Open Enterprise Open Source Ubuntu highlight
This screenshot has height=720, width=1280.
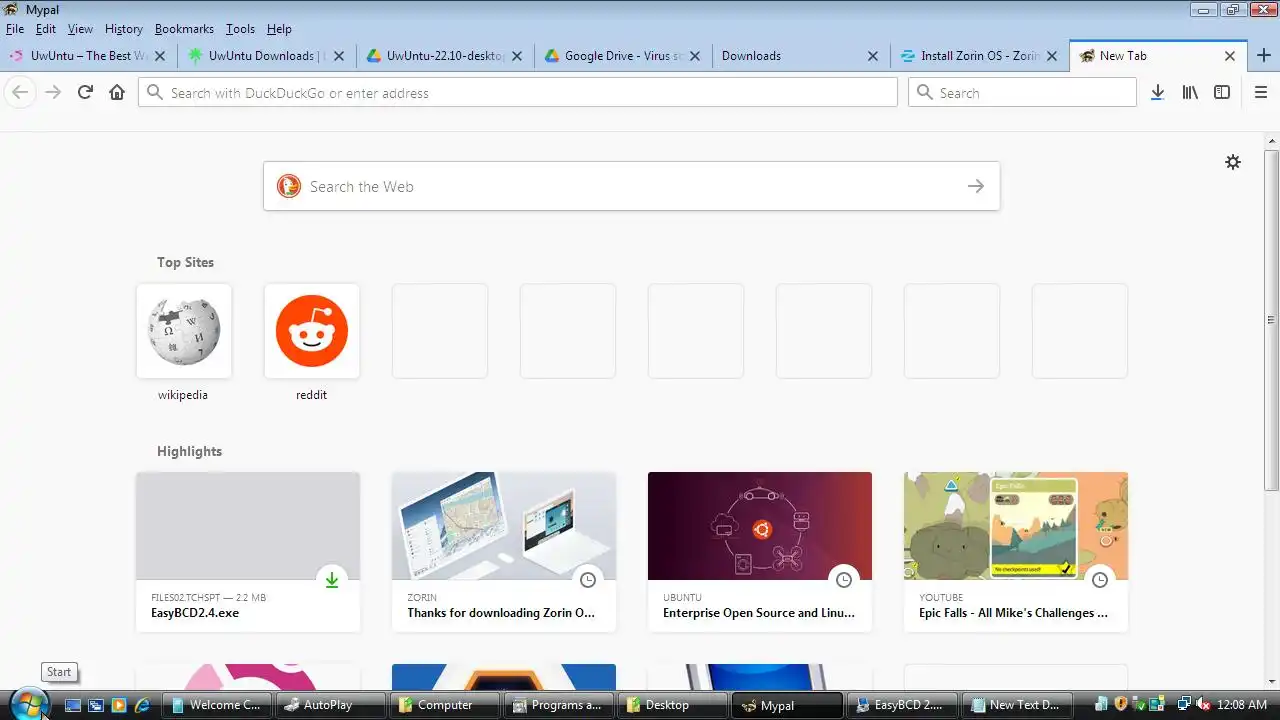[x=760, y=552]
